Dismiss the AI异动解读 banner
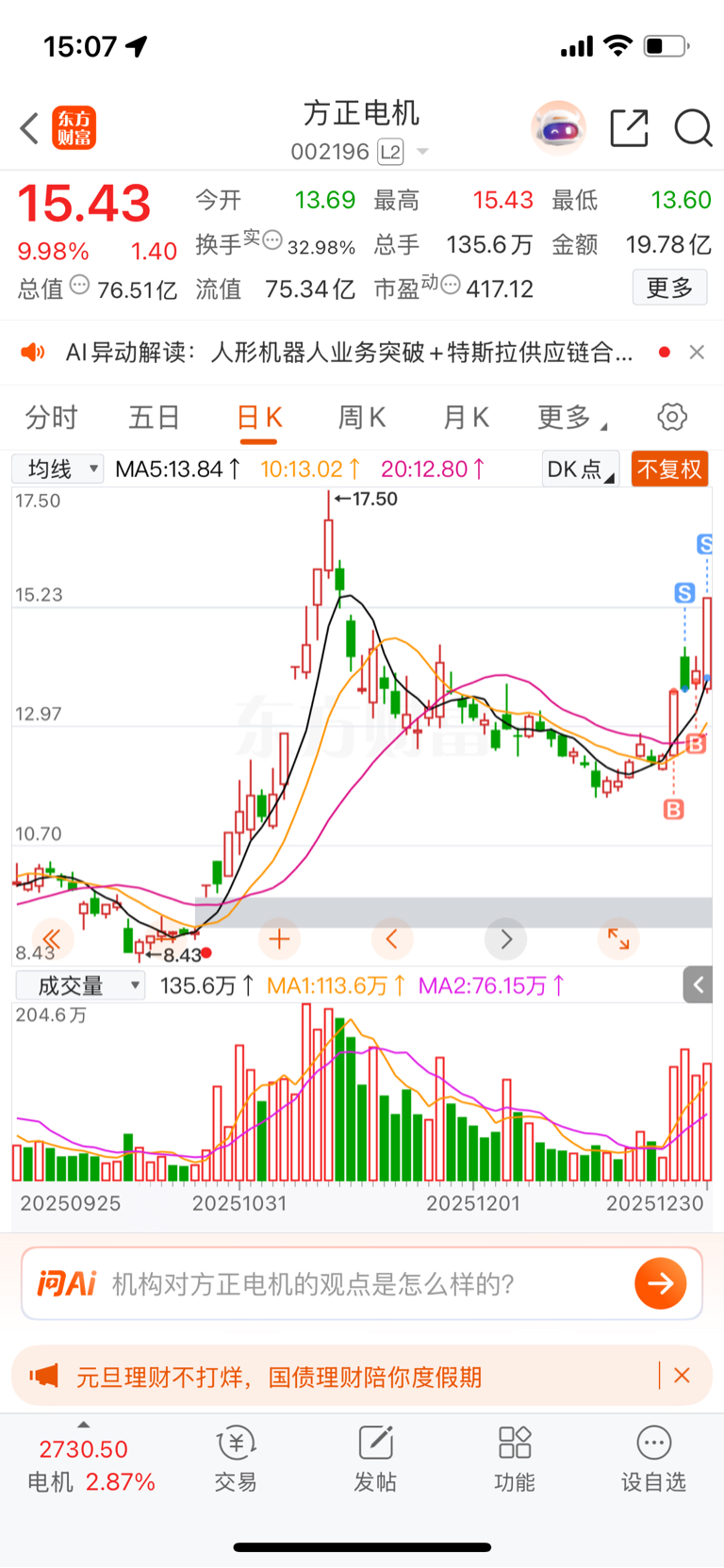Image resolution: width=724 pixels, height=1568 pixels. [697, 352]
